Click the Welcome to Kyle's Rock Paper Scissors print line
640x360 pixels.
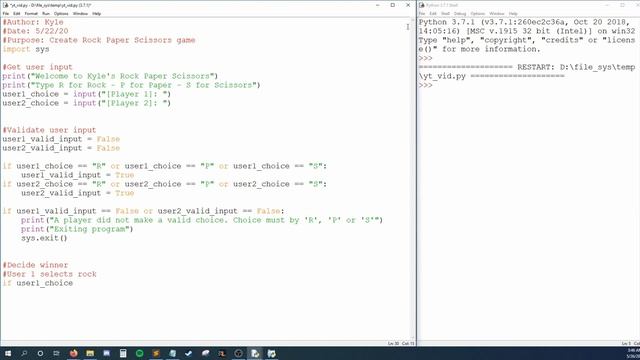[x=110, y=76]
